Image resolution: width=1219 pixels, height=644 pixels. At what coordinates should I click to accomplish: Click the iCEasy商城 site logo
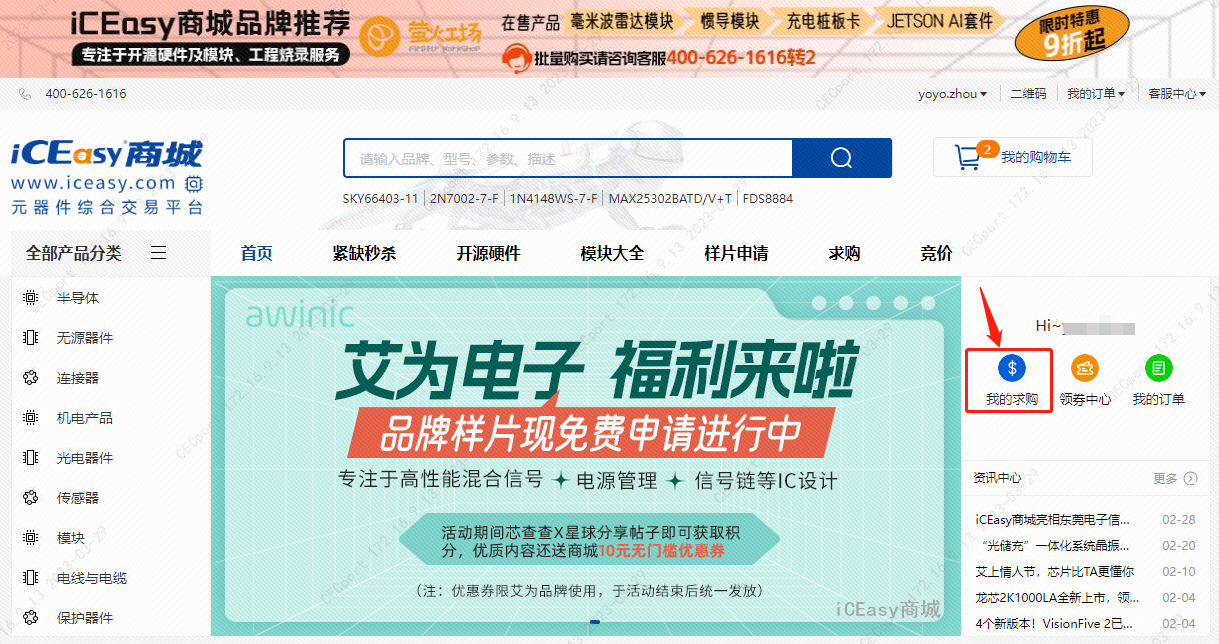pyautogui.click(x=107, y=176)
